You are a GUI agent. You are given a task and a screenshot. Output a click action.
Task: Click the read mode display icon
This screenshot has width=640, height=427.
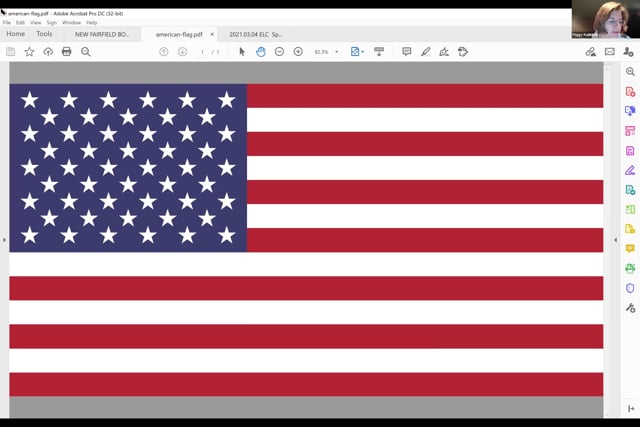[379, 52]
